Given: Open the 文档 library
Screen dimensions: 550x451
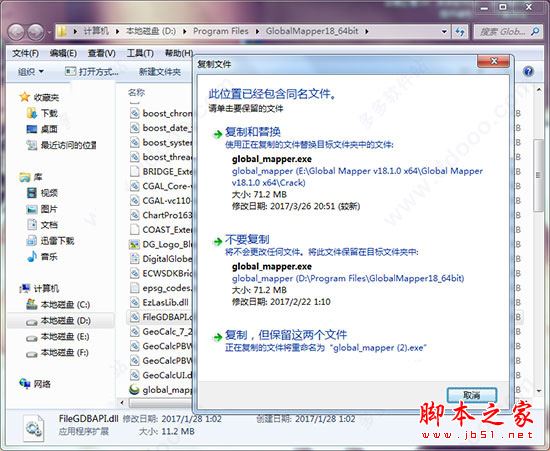Looking at the screenshot, I should (42, 225).
